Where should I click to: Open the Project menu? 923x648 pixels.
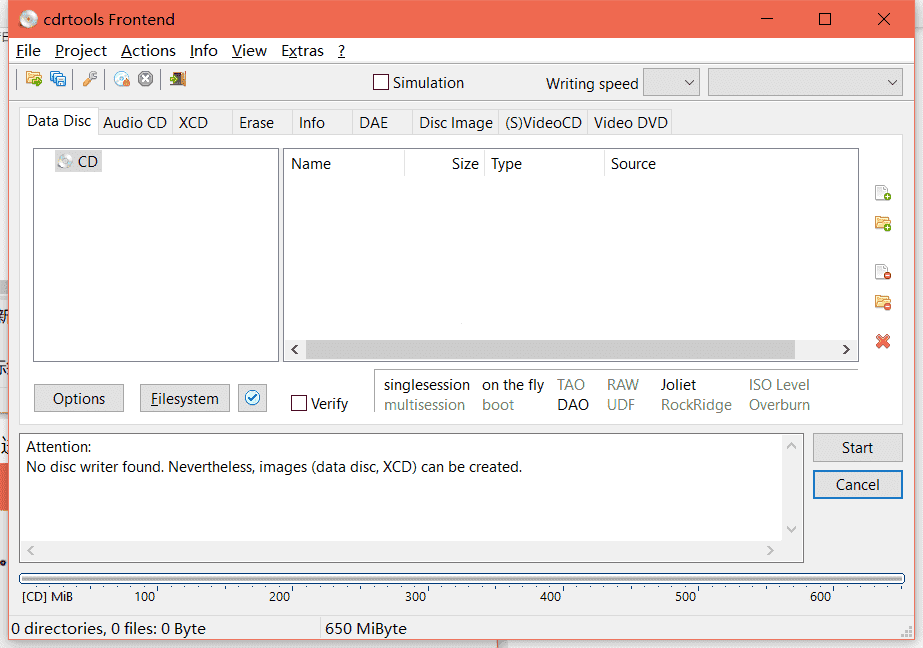tap(81, 51)
